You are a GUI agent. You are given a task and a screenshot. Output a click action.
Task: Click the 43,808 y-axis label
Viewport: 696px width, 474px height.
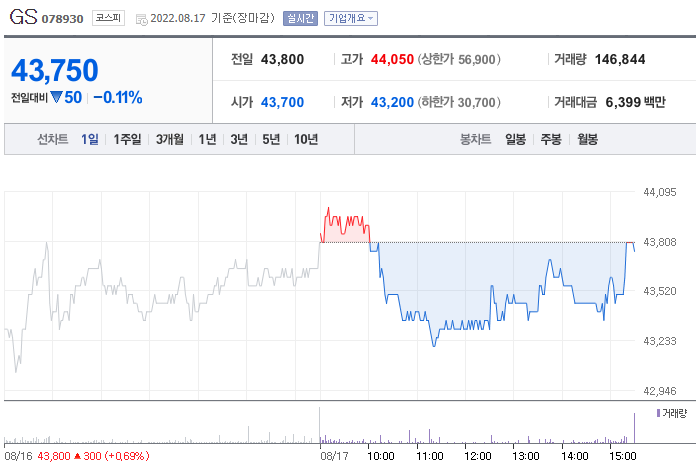pos(660,242)
